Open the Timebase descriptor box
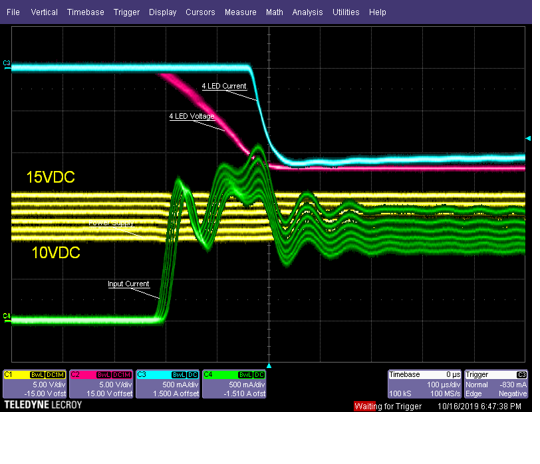Screen dimensions: 540x464 point(425,384)
